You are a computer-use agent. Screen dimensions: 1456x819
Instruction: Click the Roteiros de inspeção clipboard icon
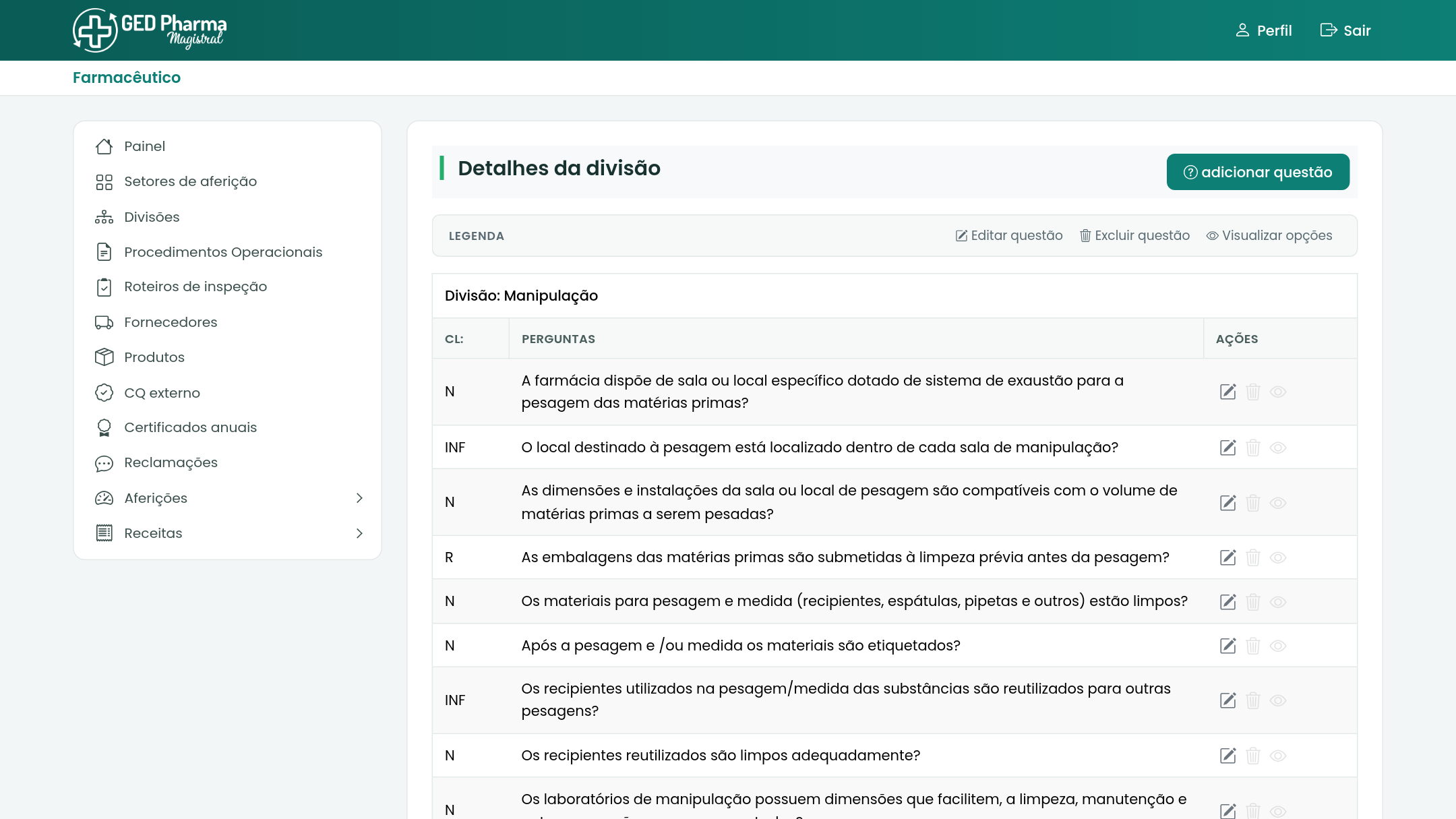104,287
